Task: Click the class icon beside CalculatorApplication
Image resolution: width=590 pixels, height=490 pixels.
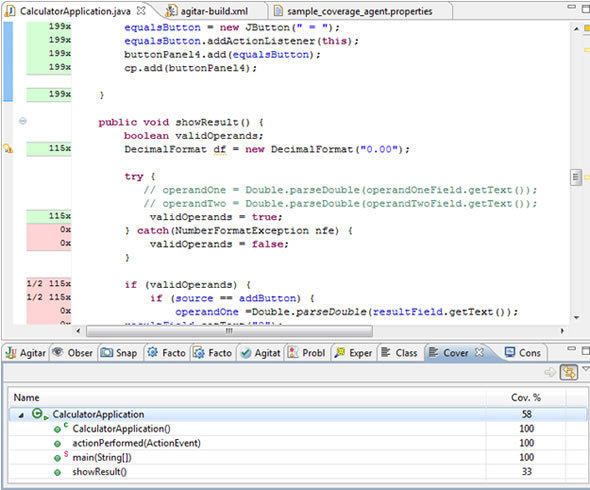Action: click(x=40, y=414)
